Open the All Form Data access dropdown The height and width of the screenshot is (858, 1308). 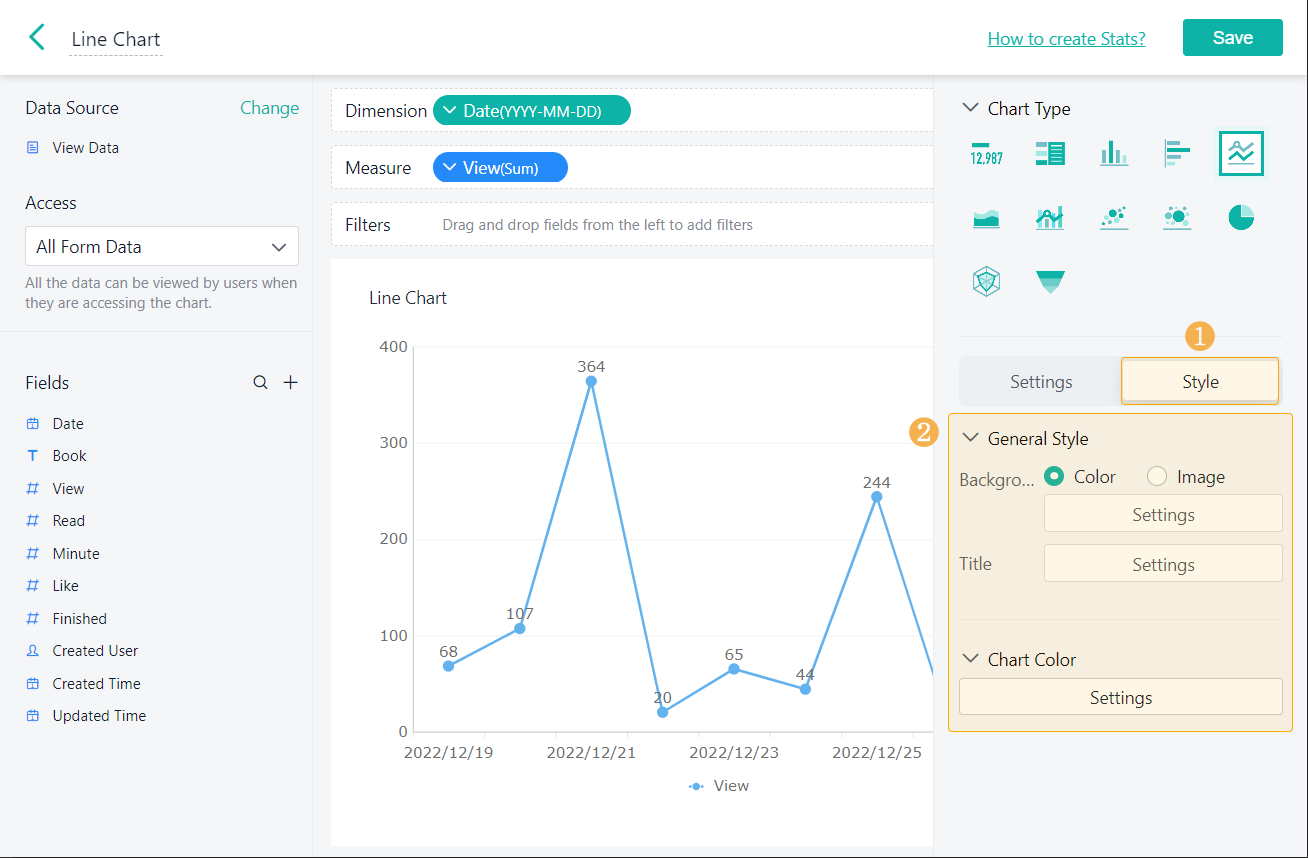click(x=161, y=246)
